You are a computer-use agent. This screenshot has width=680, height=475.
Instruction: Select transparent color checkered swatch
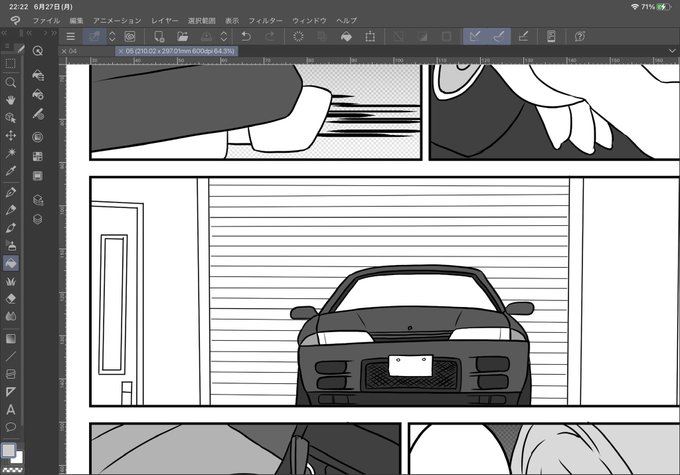tap(12, 470)
